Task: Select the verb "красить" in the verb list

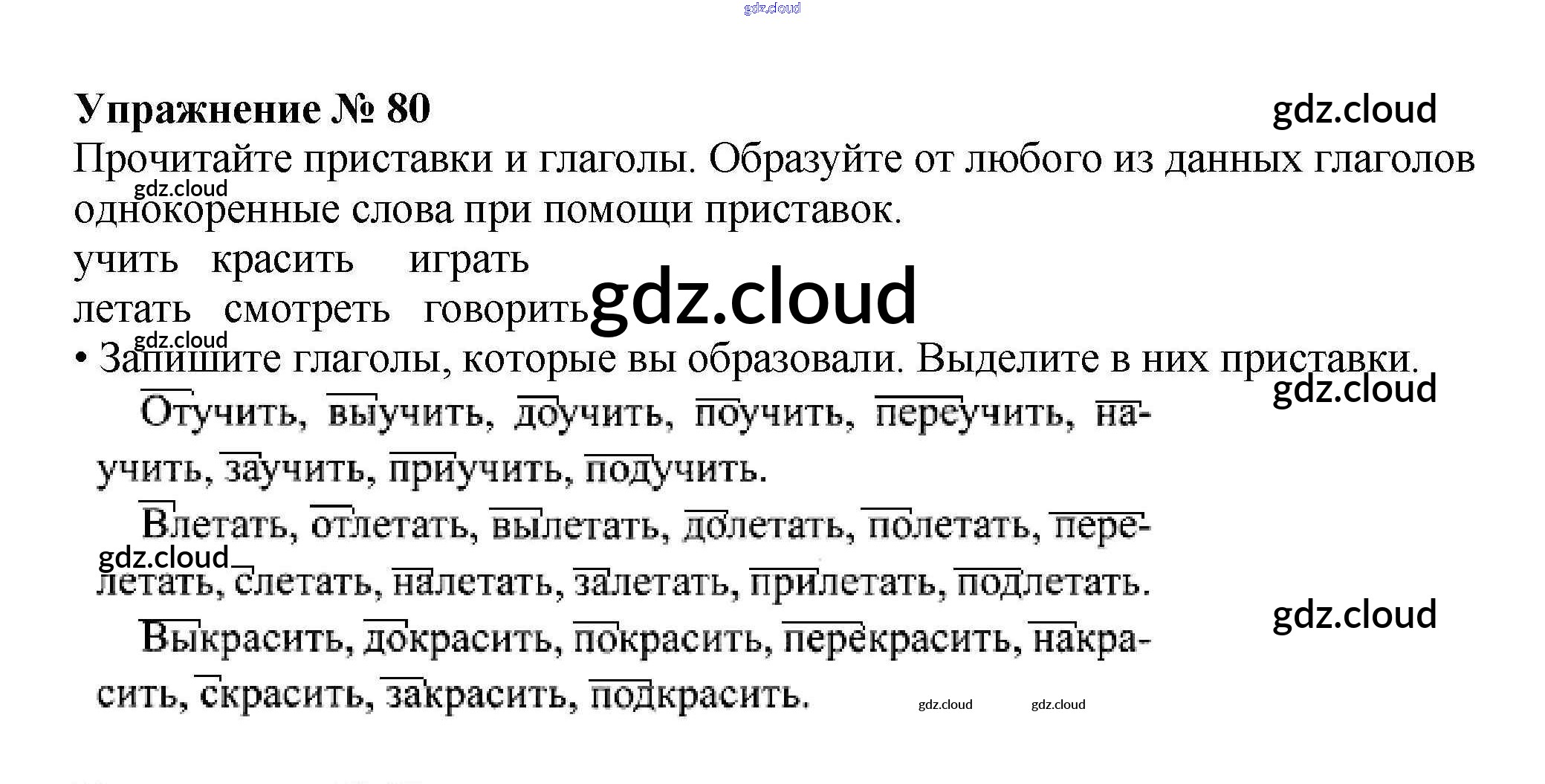Action: pyautogui.click(x=282, y=260)
